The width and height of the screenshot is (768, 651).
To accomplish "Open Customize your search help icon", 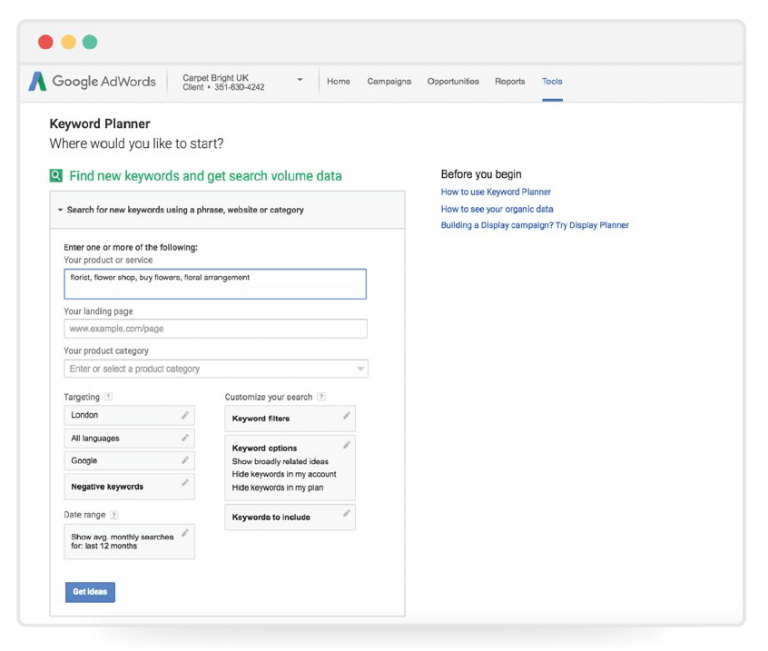I will pos(321,397).
